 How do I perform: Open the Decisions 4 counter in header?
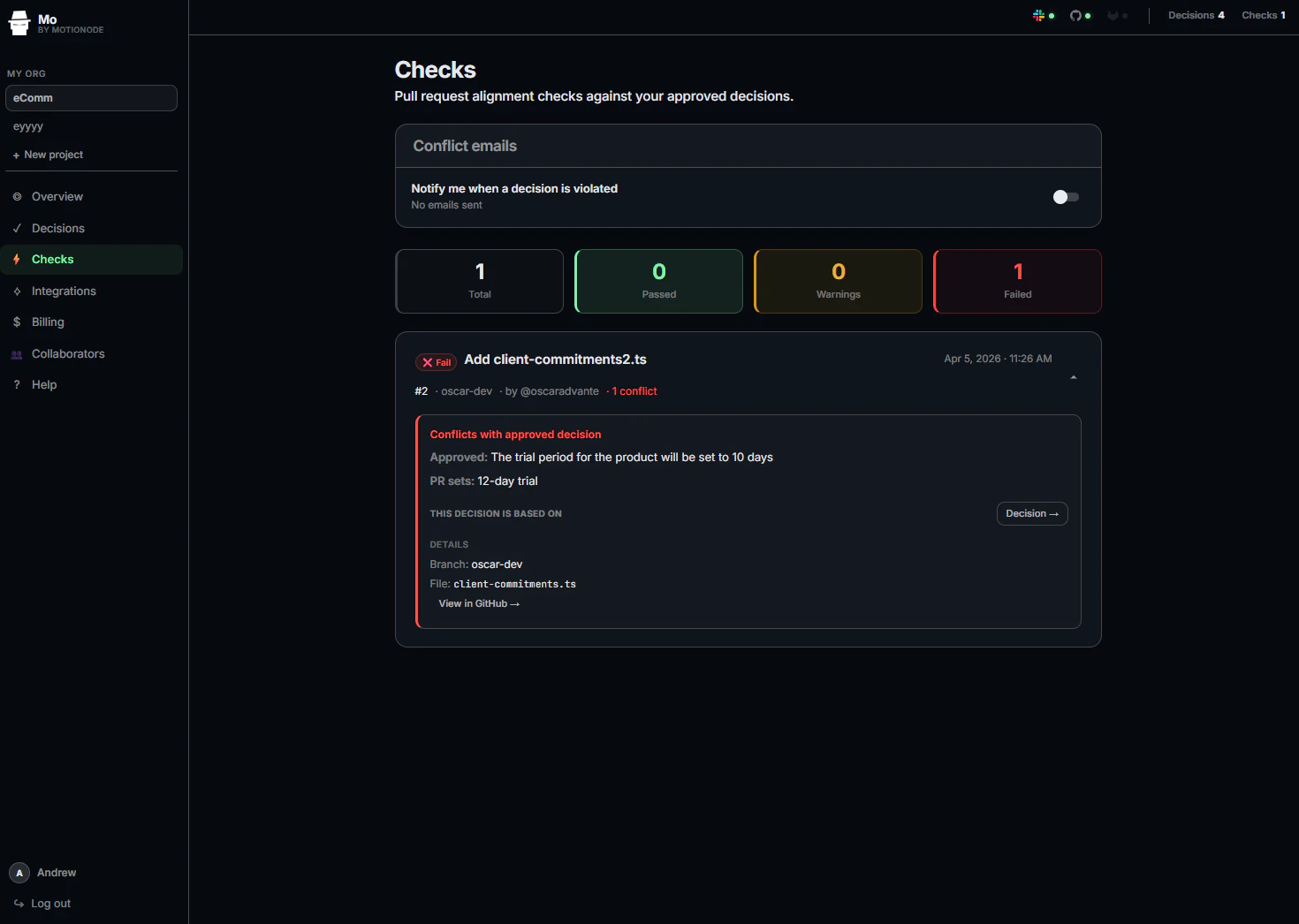(1196, 15)
